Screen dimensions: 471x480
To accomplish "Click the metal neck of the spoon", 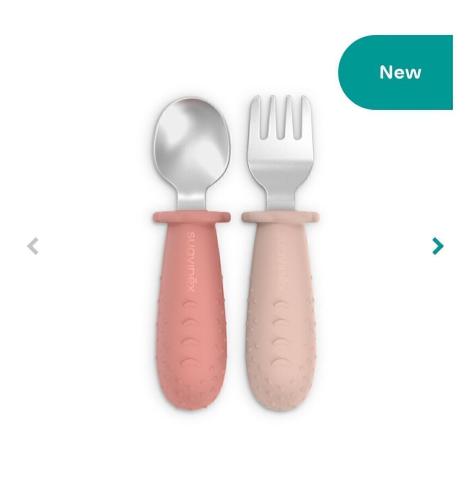I will tap(192, 198).
